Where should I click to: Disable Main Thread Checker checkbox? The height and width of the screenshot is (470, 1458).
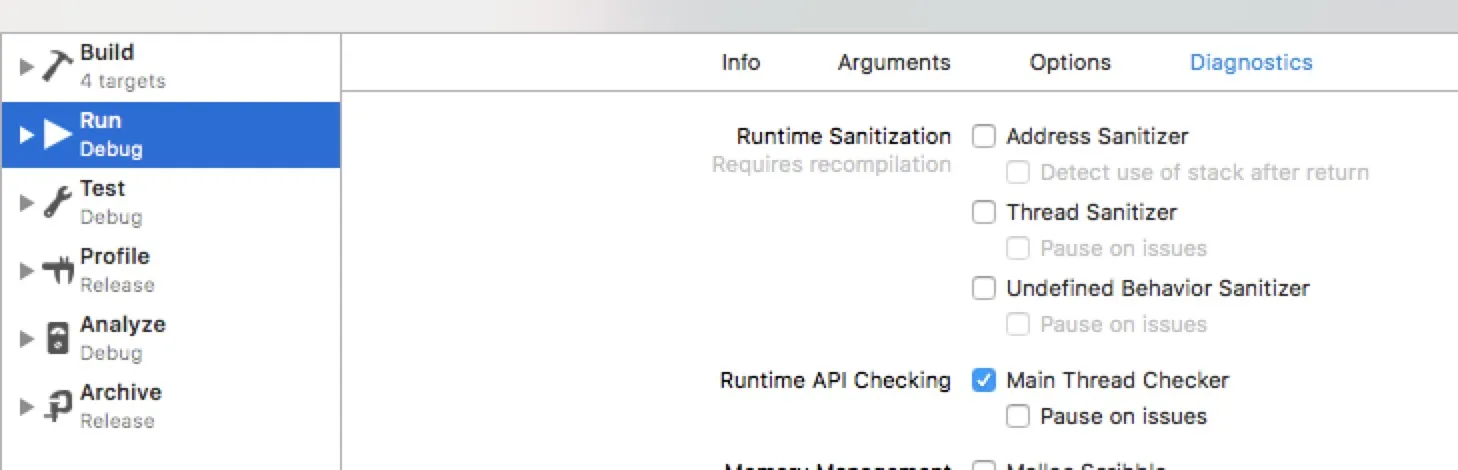tap(984, 380)
